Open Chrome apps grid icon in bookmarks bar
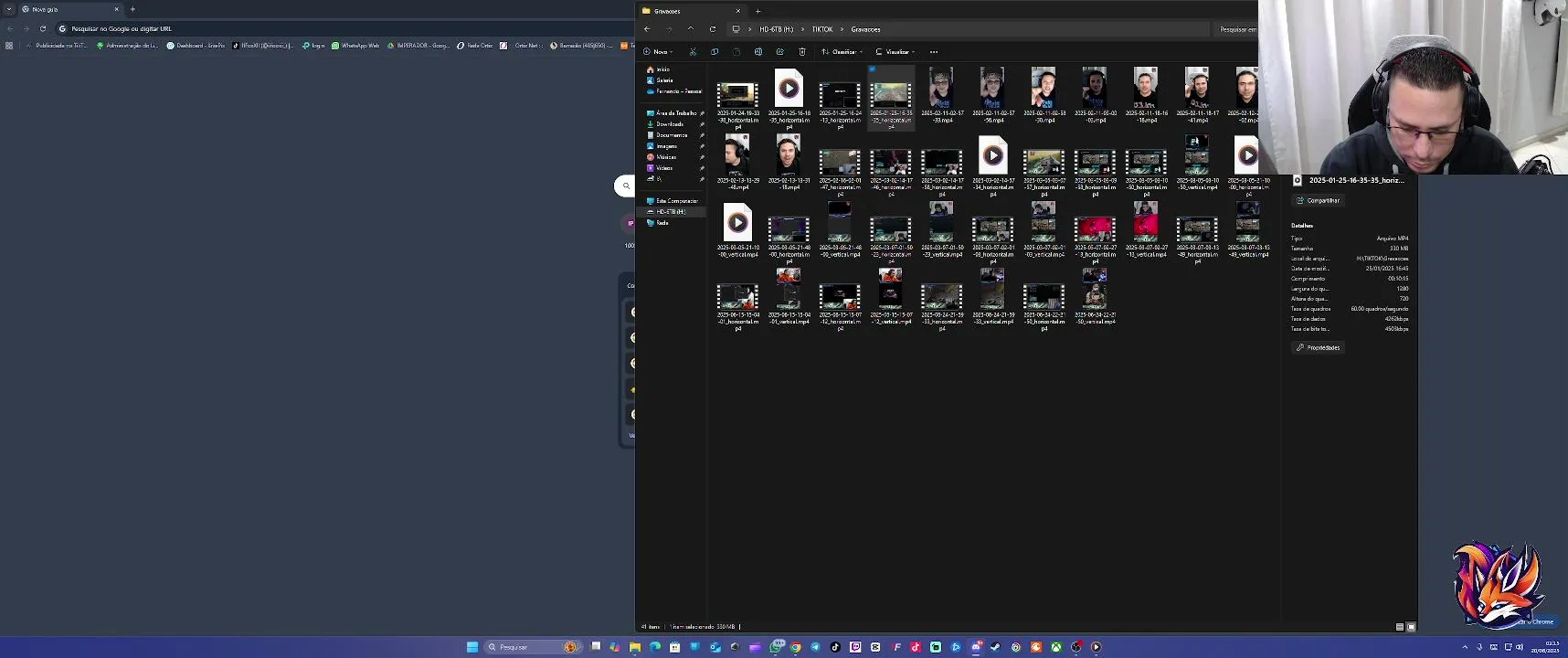 coord(9,45)
